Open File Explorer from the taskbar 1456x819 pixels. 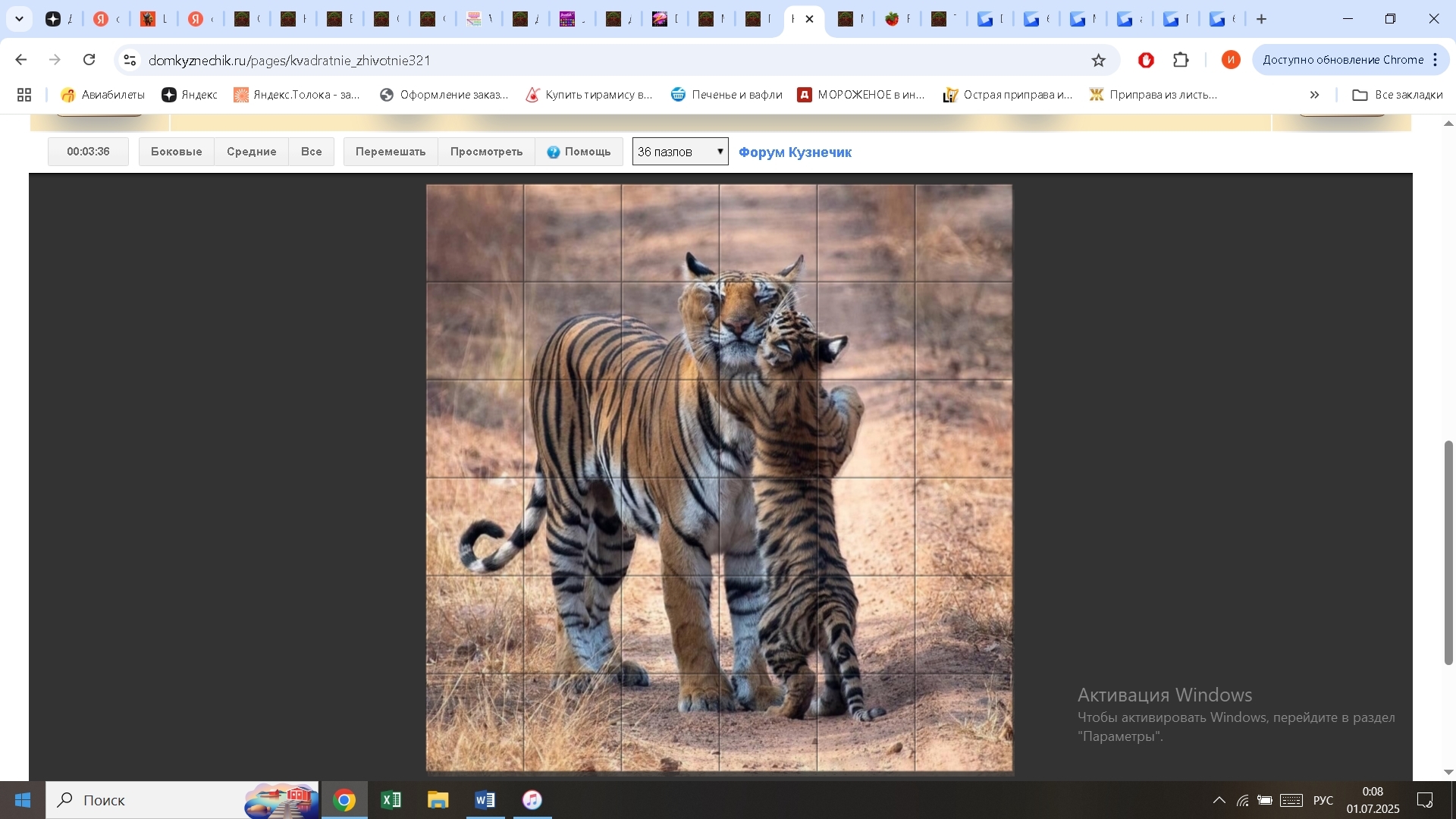(x=438, y=800)
